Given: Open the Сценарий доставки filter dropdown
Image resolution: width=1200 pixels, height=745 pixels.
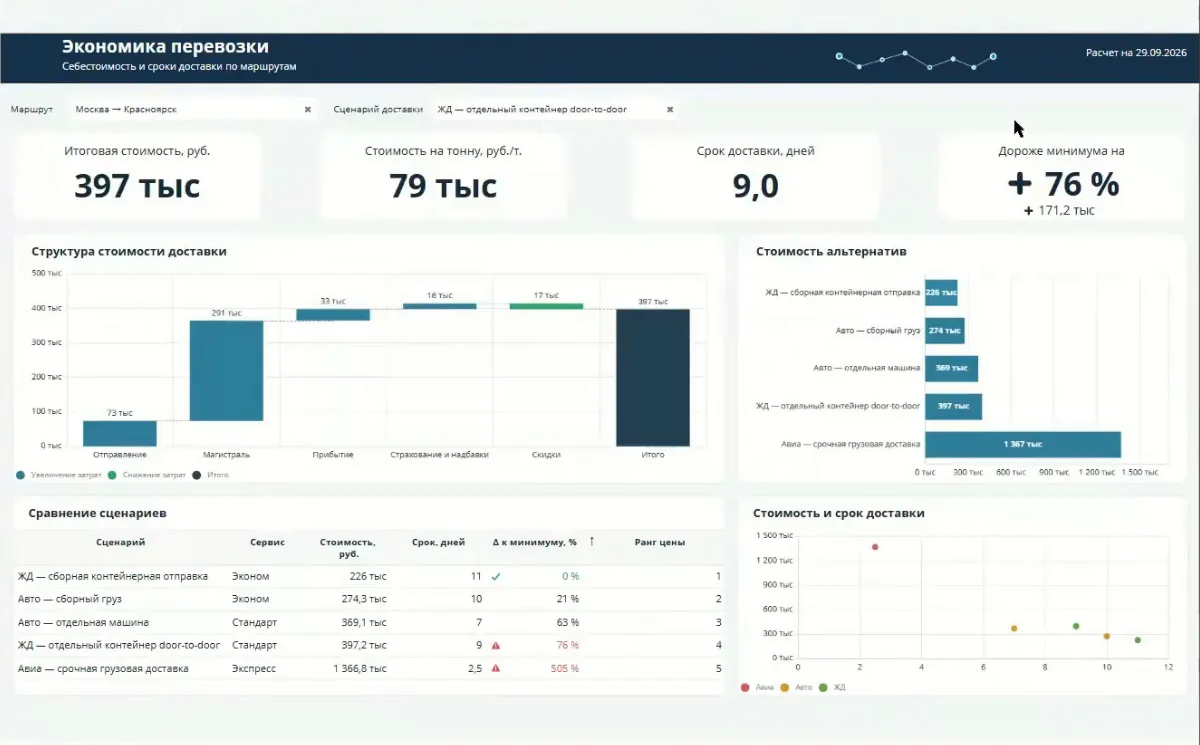Looking at the screenshot, I should pos(555,109).
